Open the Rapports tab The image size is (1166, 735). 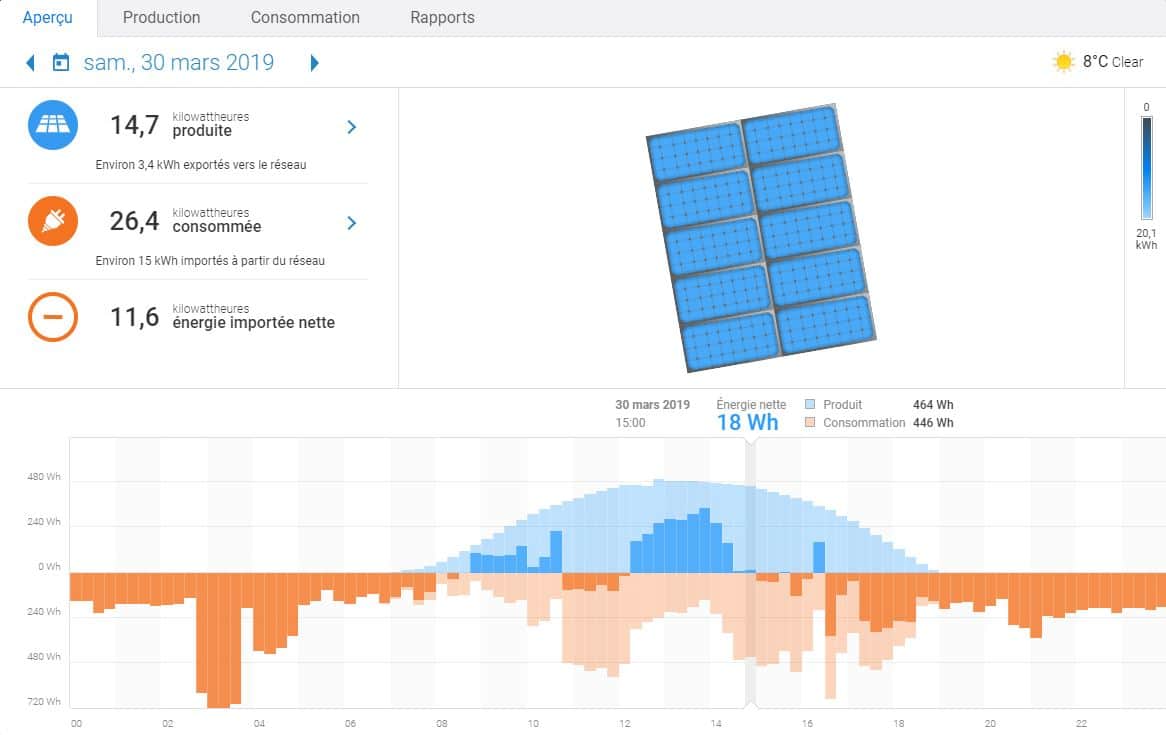442,18
